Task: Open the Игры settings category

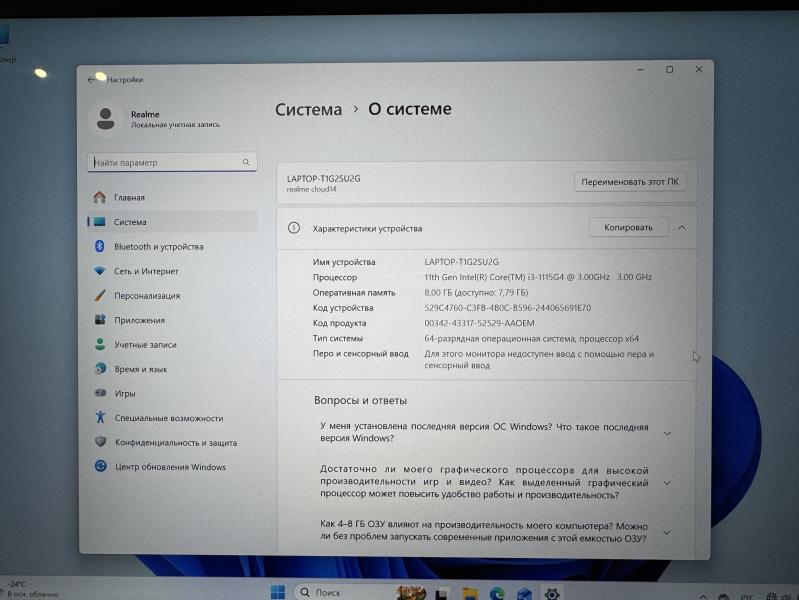Action: point(125,394)
